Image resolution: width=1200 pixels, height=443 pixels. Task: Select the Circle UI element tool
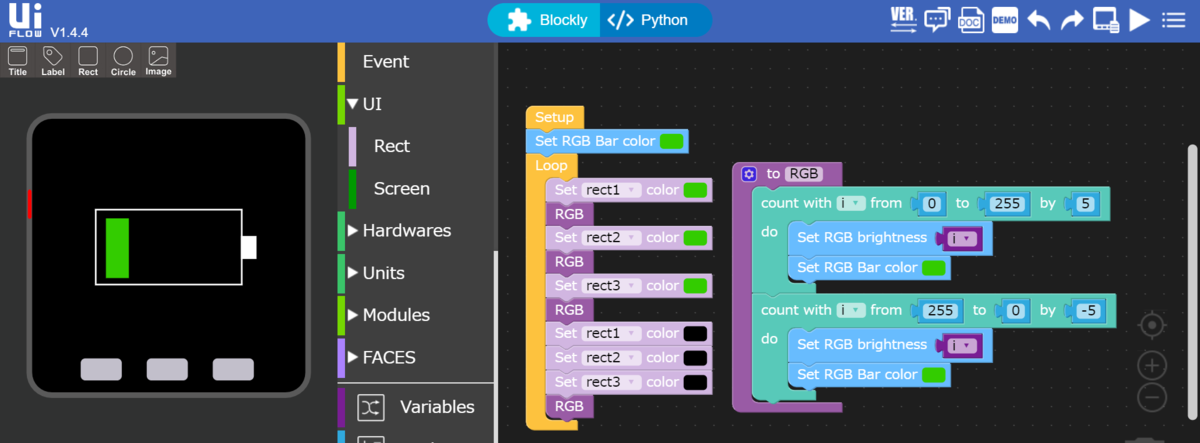click(123, 60)
